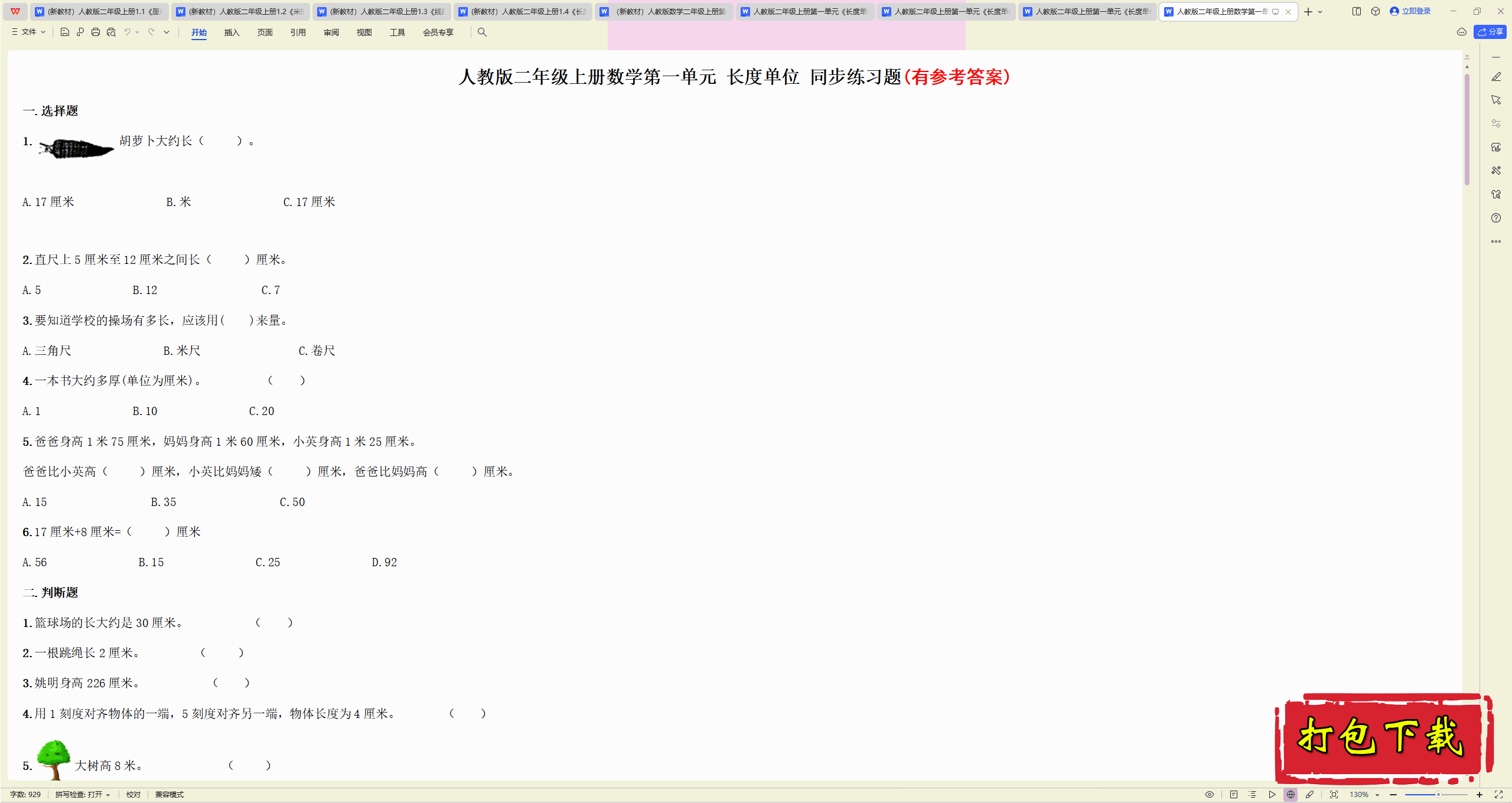This screenshot has width=1512, height=803.
Task: Click the Redo arrow
Action: tap(151, 32)
